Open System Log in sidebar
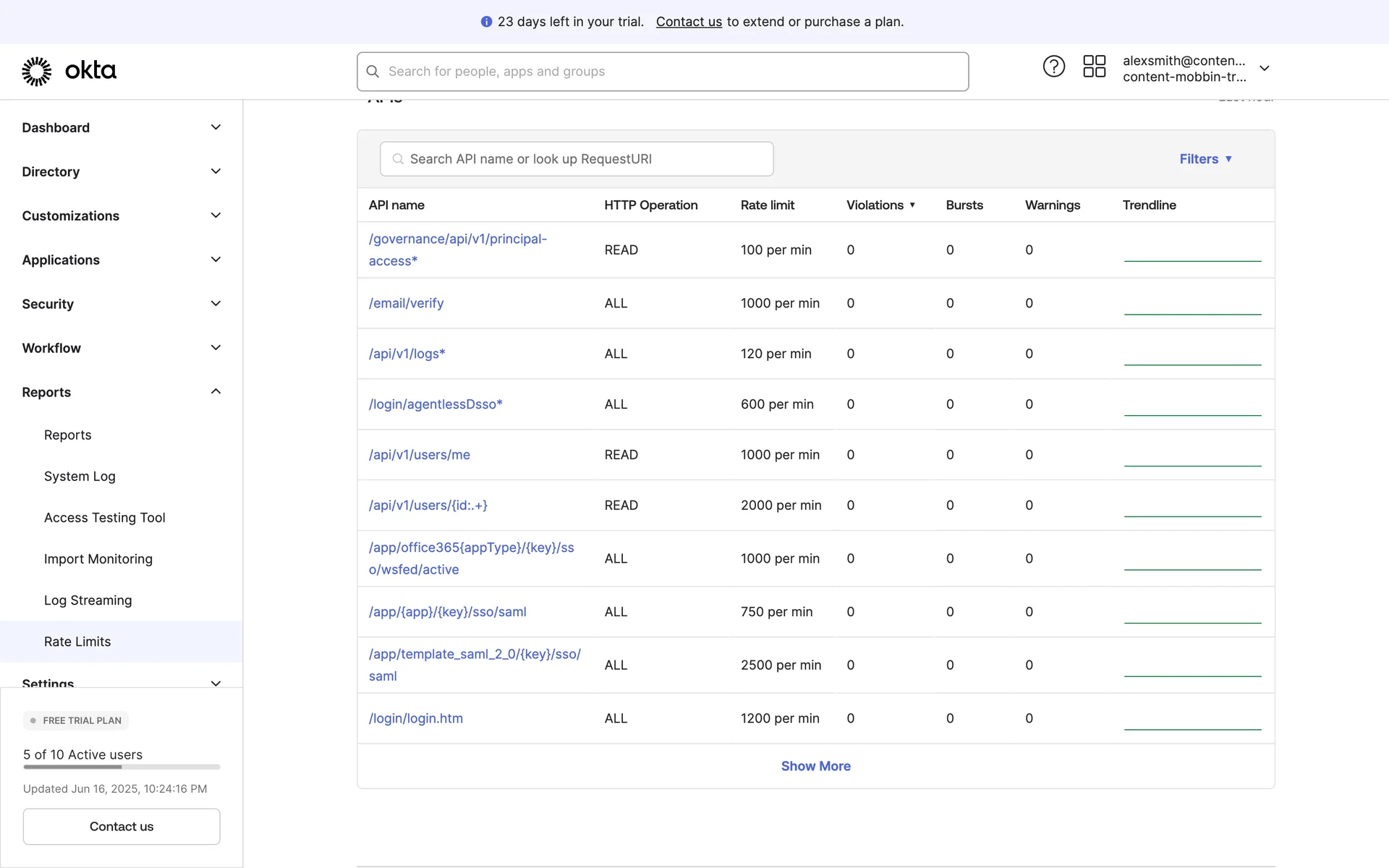1389x868 pixels. (x=80, y=476)
